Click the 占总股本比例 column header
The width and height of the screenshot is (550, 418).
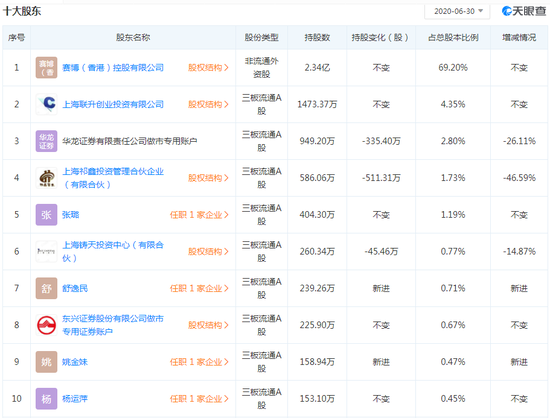click(453, 38)
